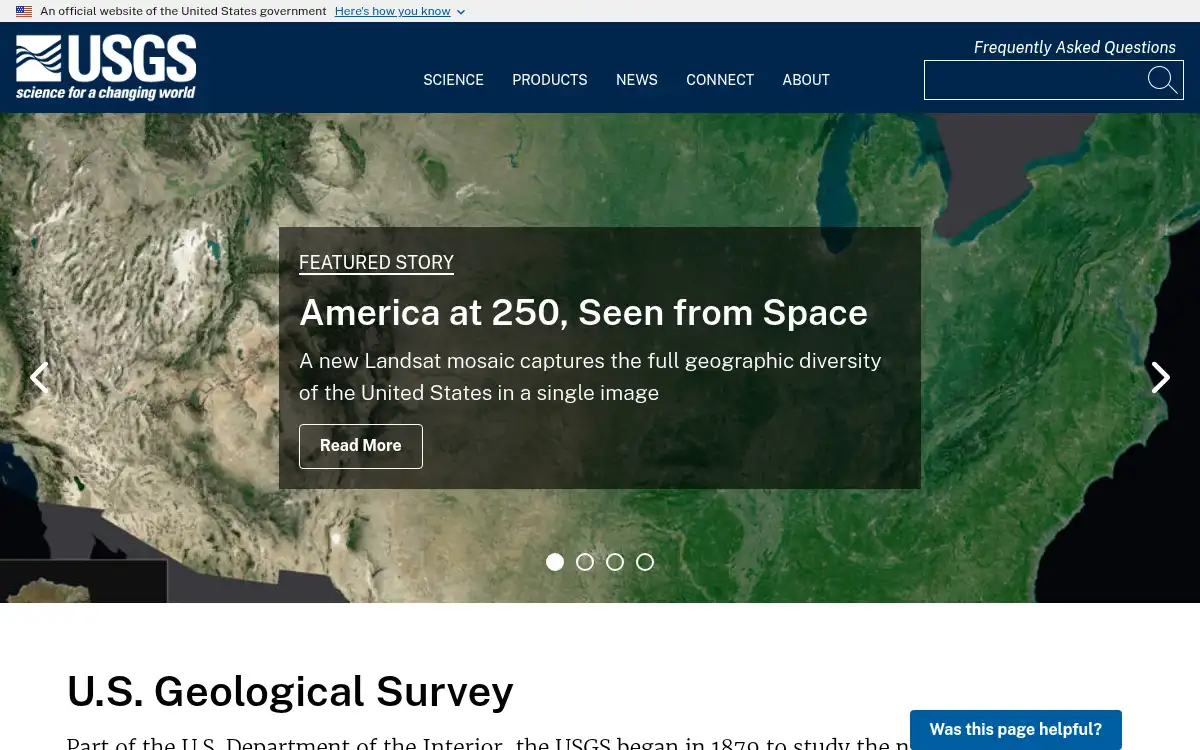Open Frequently Asked Questions link

click(1075, 47)
